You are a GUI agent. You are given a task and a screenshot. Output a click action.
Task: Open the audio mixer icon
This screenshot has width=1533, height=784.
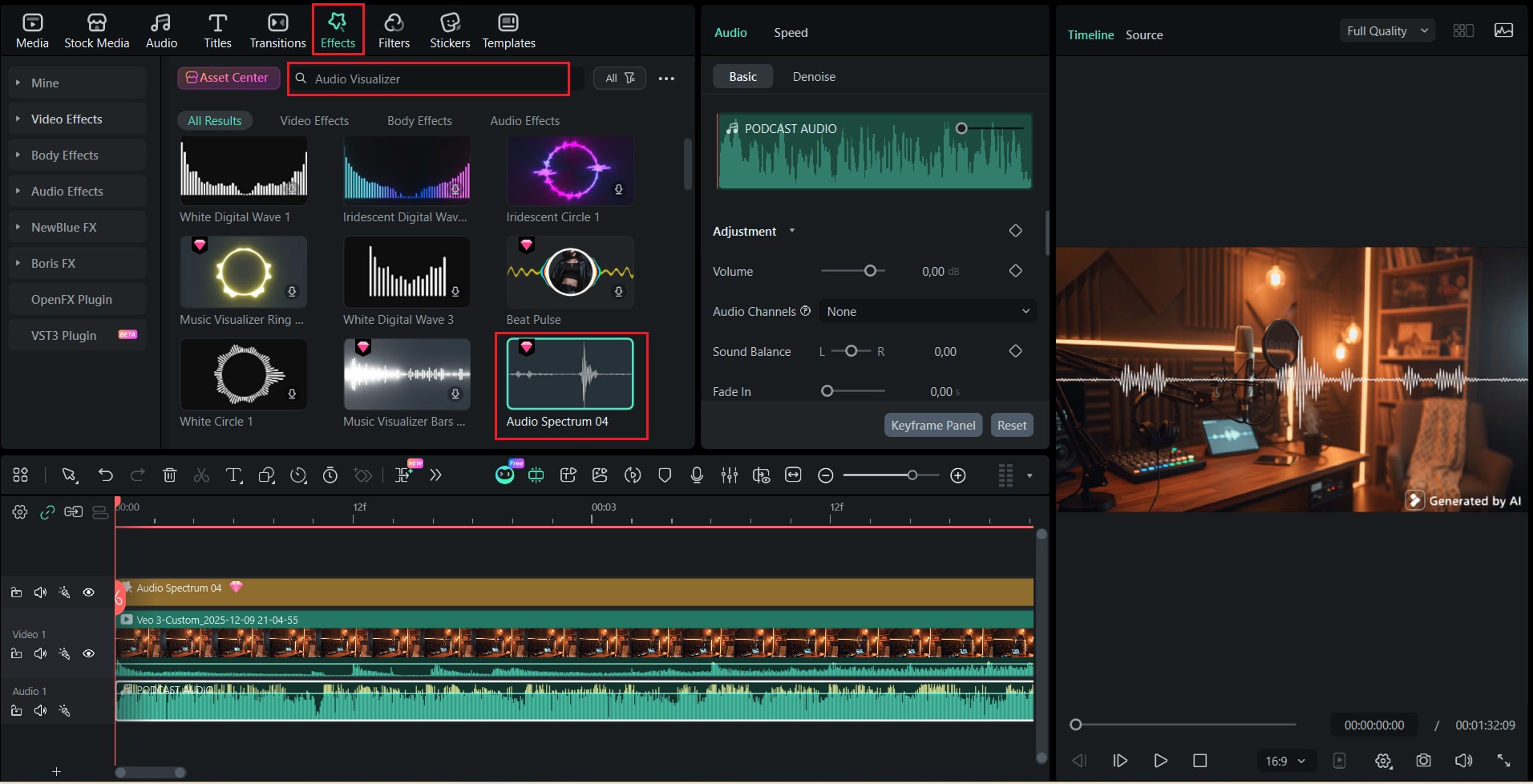coord(729,475)
